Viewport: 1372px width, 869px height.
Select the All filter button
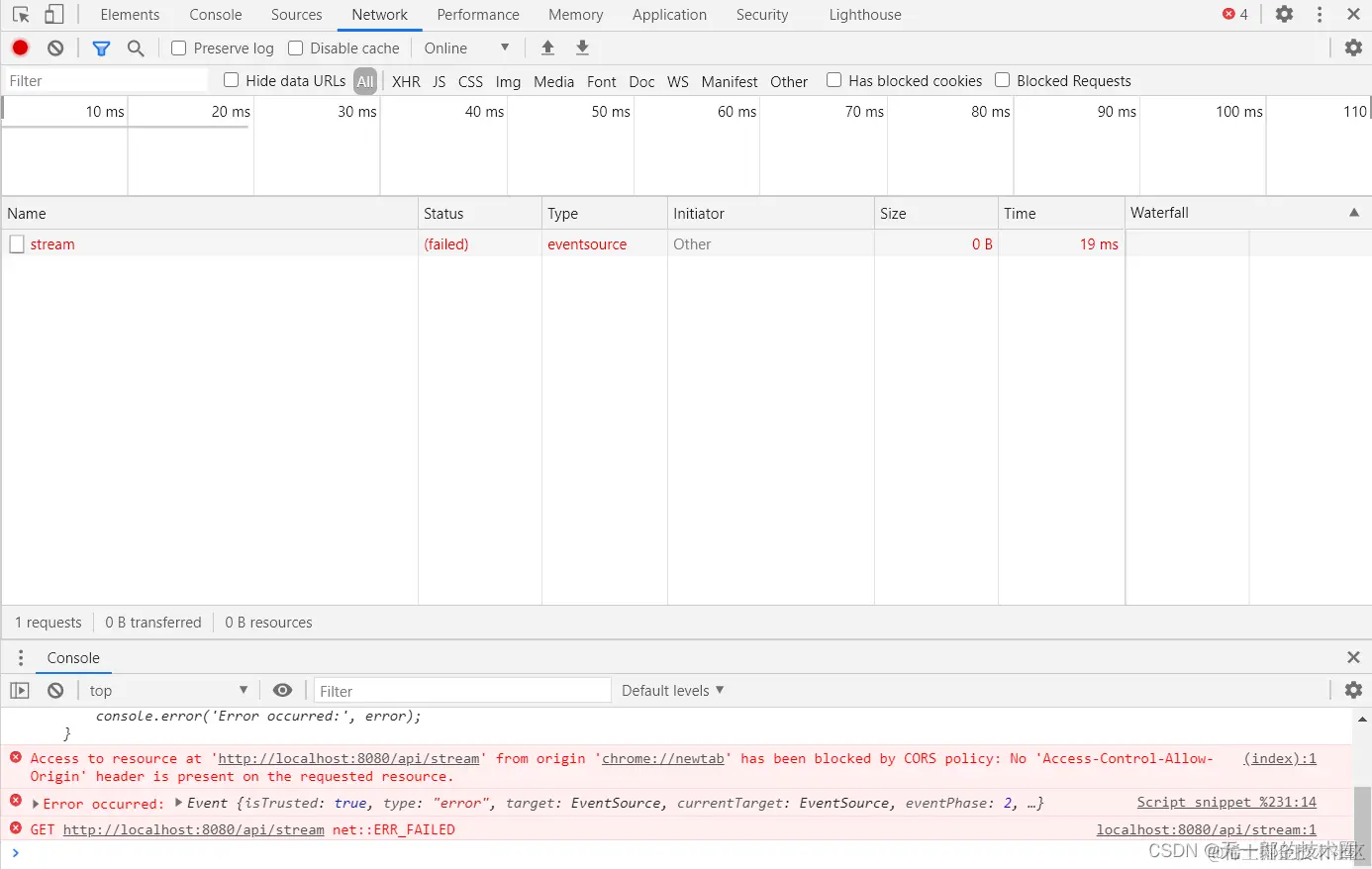(x=365, y=81)
